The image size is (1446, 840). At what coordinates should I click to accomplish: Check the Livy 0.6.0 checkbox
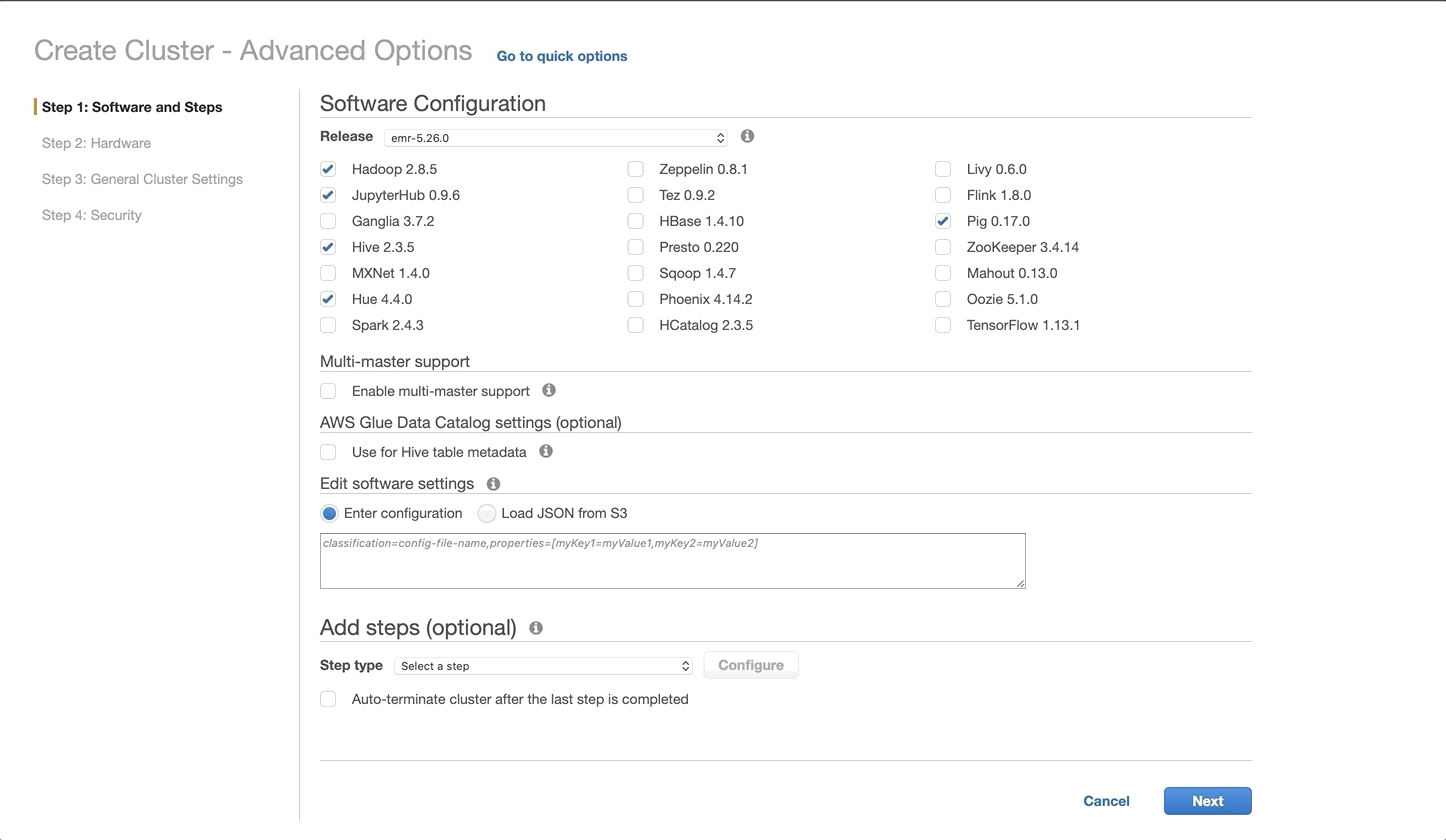click(943, 169)
